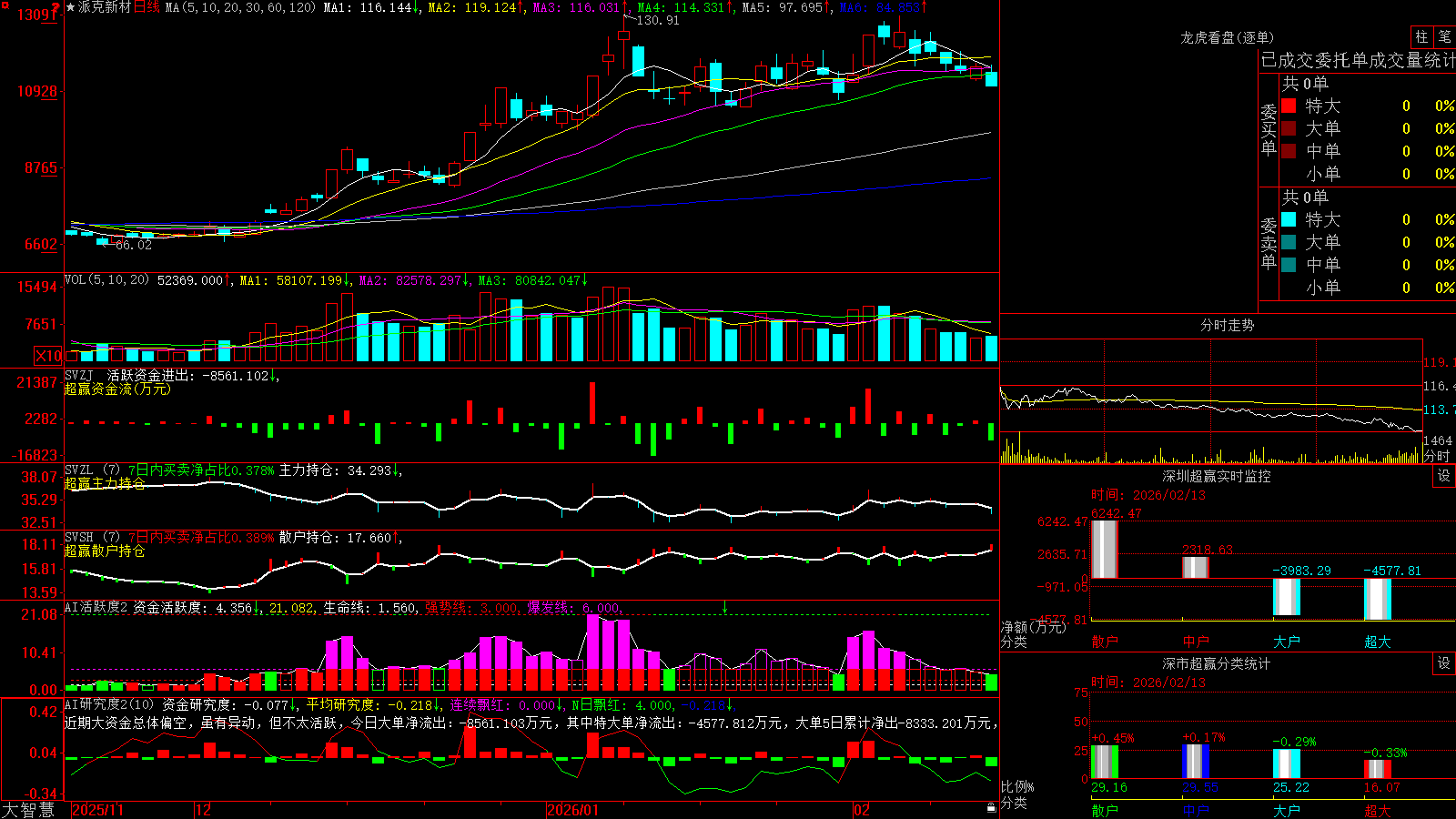Click the SVZL (7) indicator name

pos(92,470)
